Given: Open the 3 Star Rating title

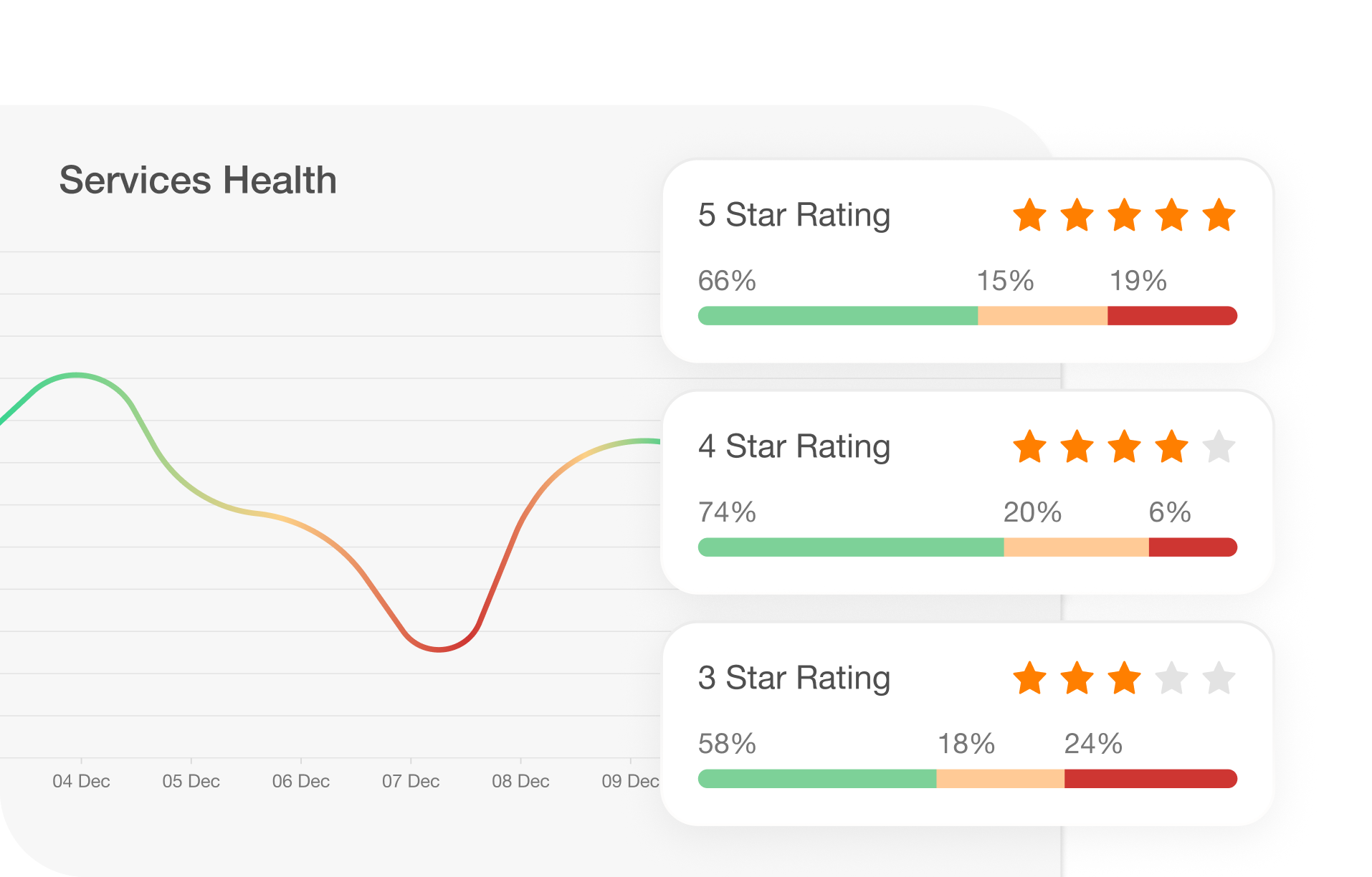Looking at the screenshot, I should click(x=794, y=678).
